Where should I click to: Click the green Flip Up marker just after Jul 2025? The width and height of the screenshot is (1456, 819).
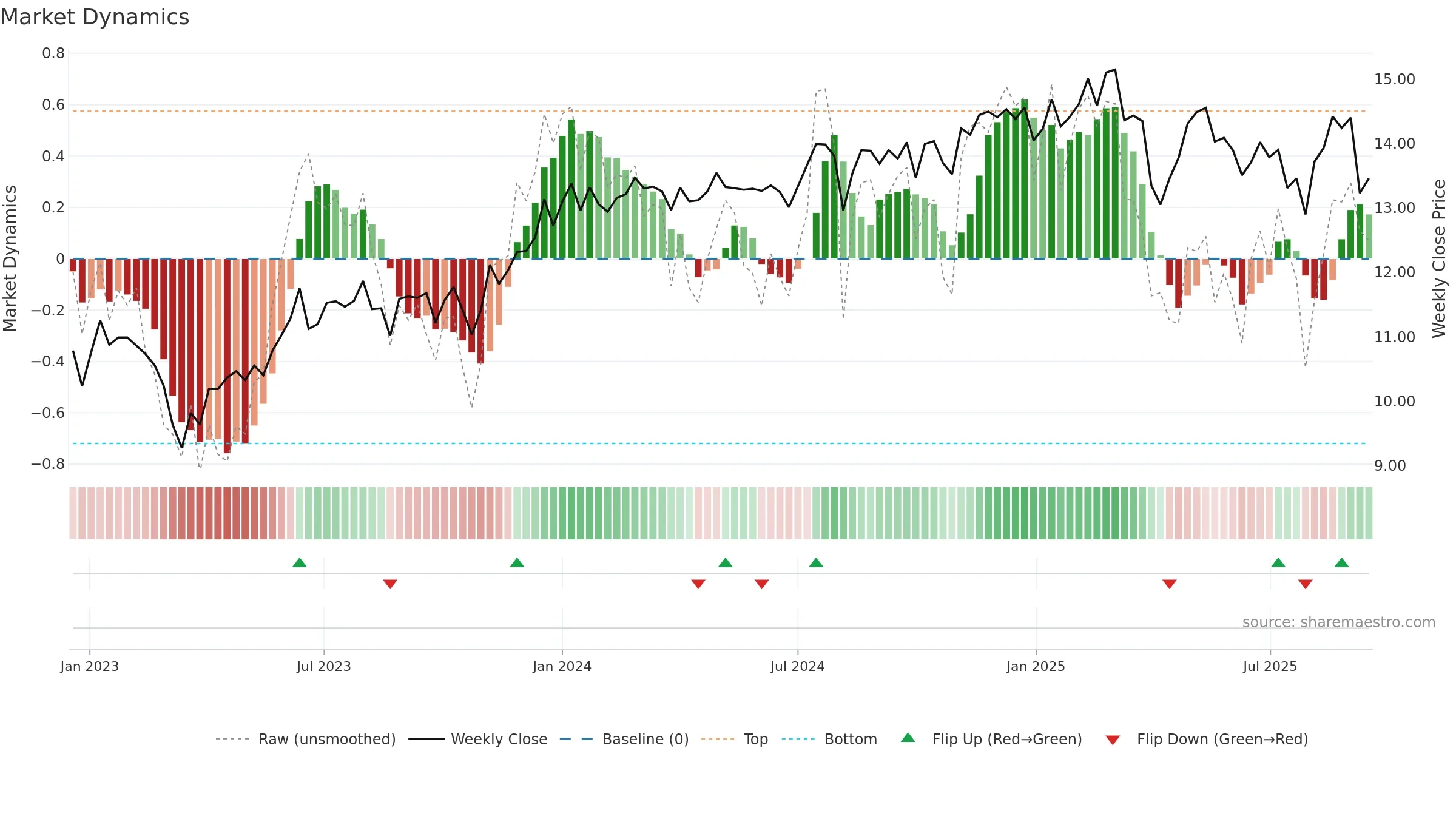[x=1278, y=562]
